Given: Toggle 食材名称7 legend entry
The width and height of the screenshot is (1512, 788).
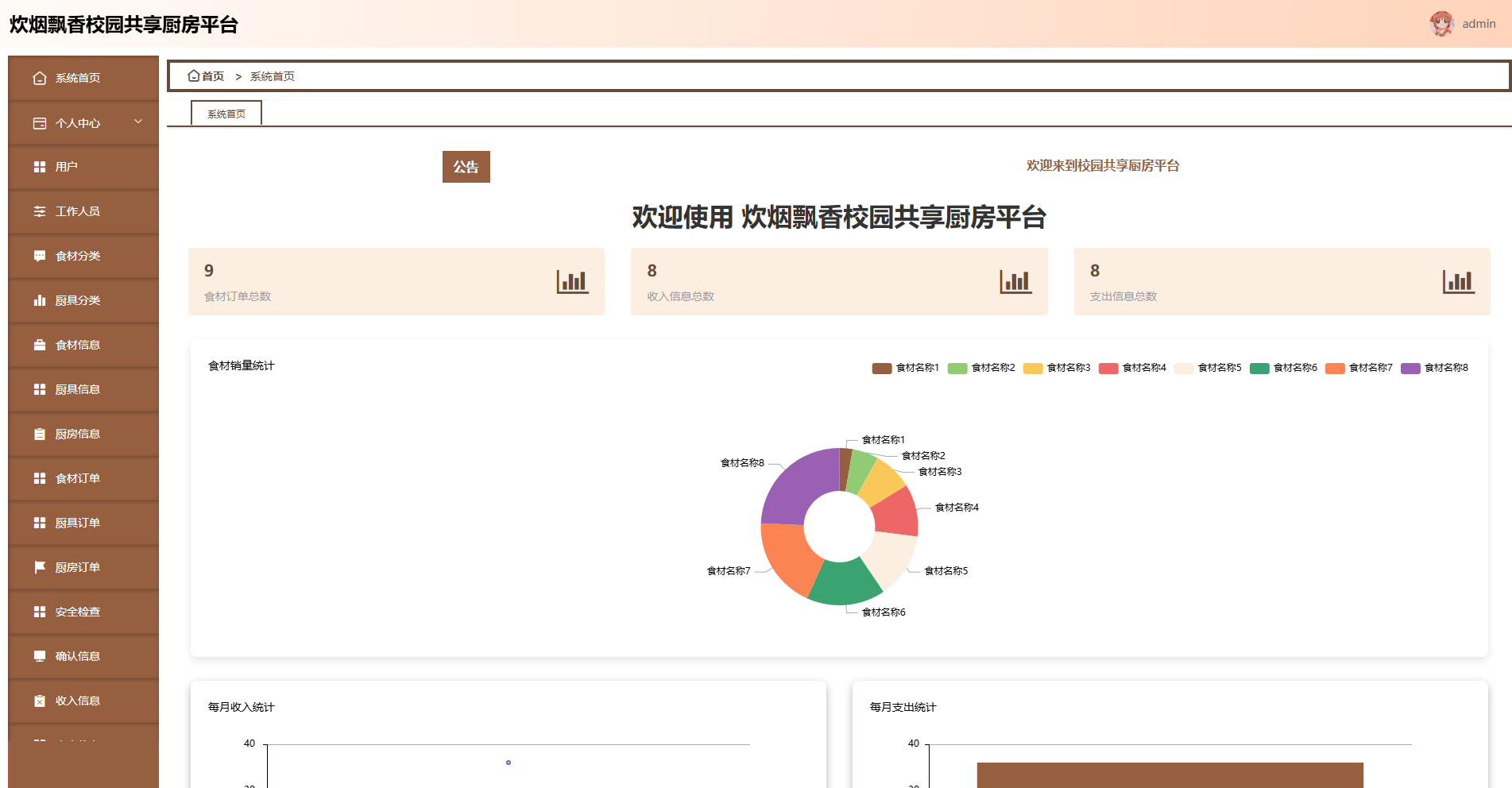Looking at the screenshot, I should coord(1359,368).
